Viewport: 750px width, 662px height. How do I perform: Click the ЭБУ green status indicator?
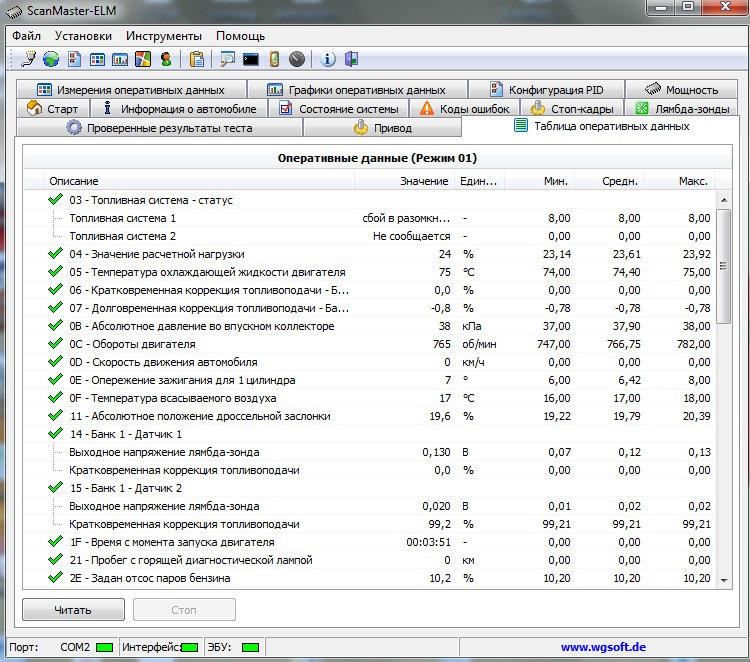coord(251,648)
